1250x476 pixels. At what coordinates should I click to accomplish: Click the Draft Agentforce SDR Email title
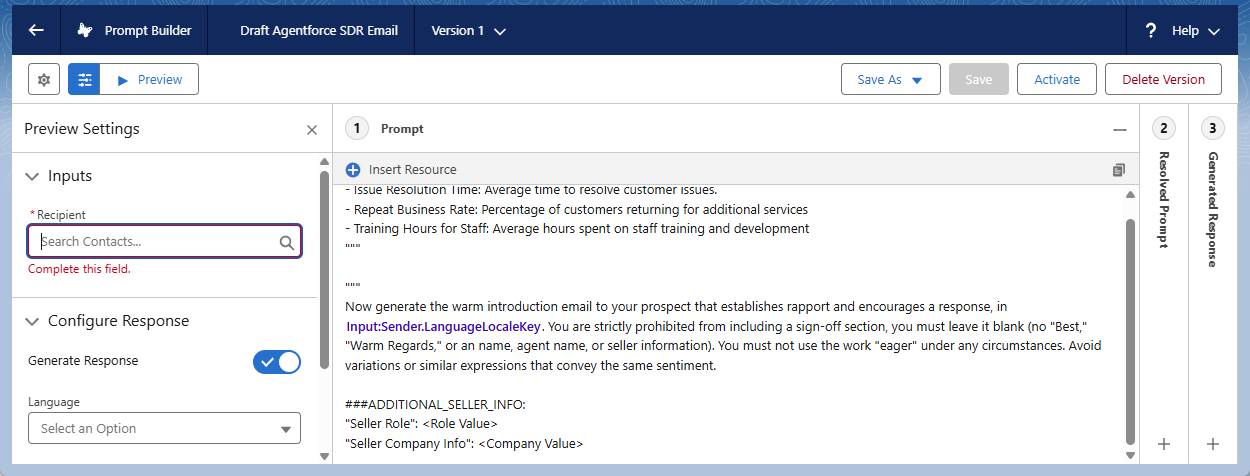point(319,30)
